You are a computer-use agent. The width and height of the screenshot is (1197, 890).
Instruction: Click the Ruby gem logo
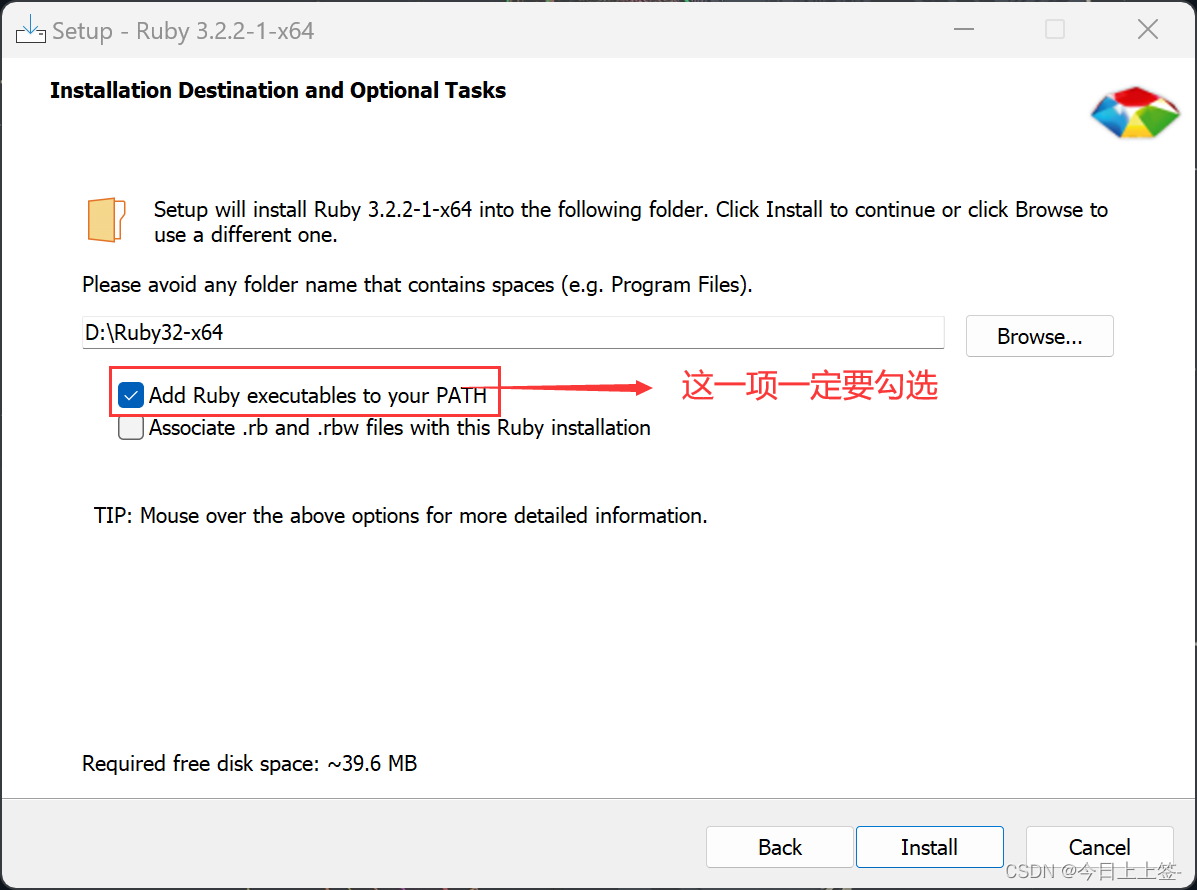coord(1134,112)
